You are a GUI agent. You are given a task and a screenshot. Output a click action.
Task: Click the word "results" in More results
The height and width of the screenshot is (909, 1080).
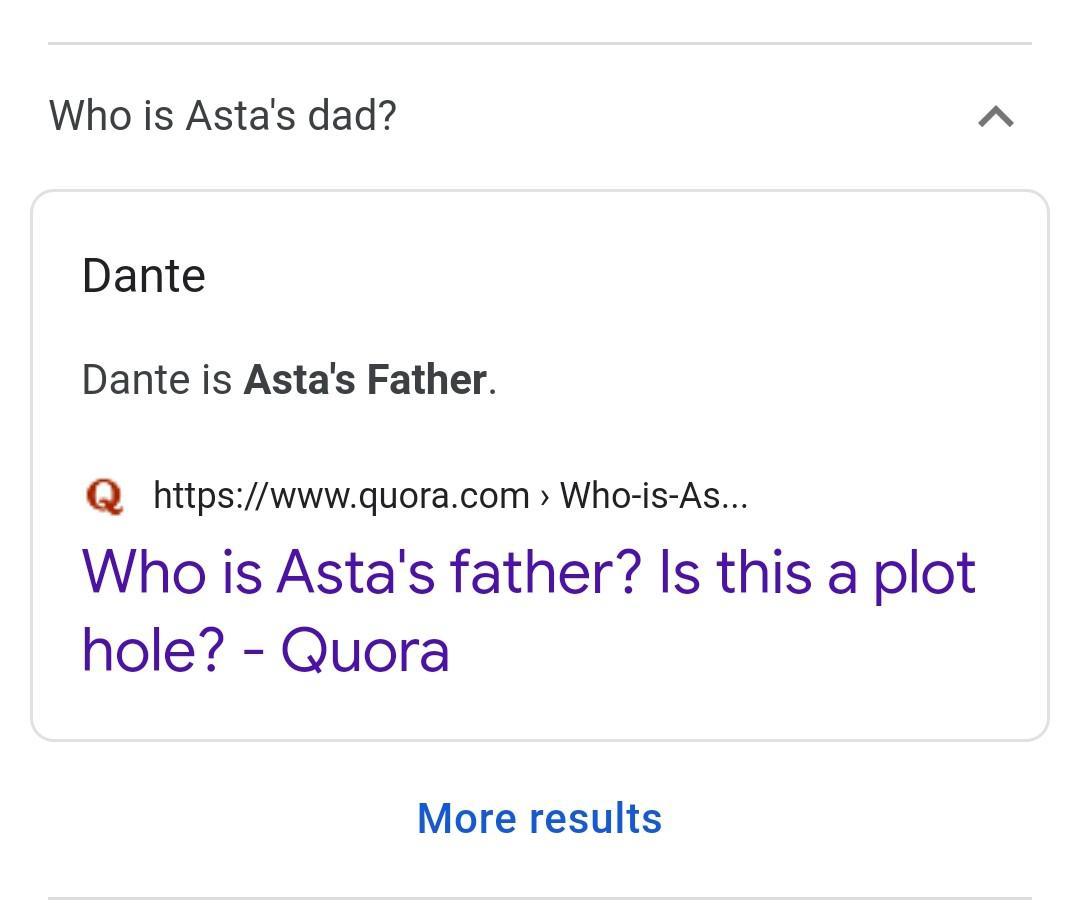coord(595,818)
